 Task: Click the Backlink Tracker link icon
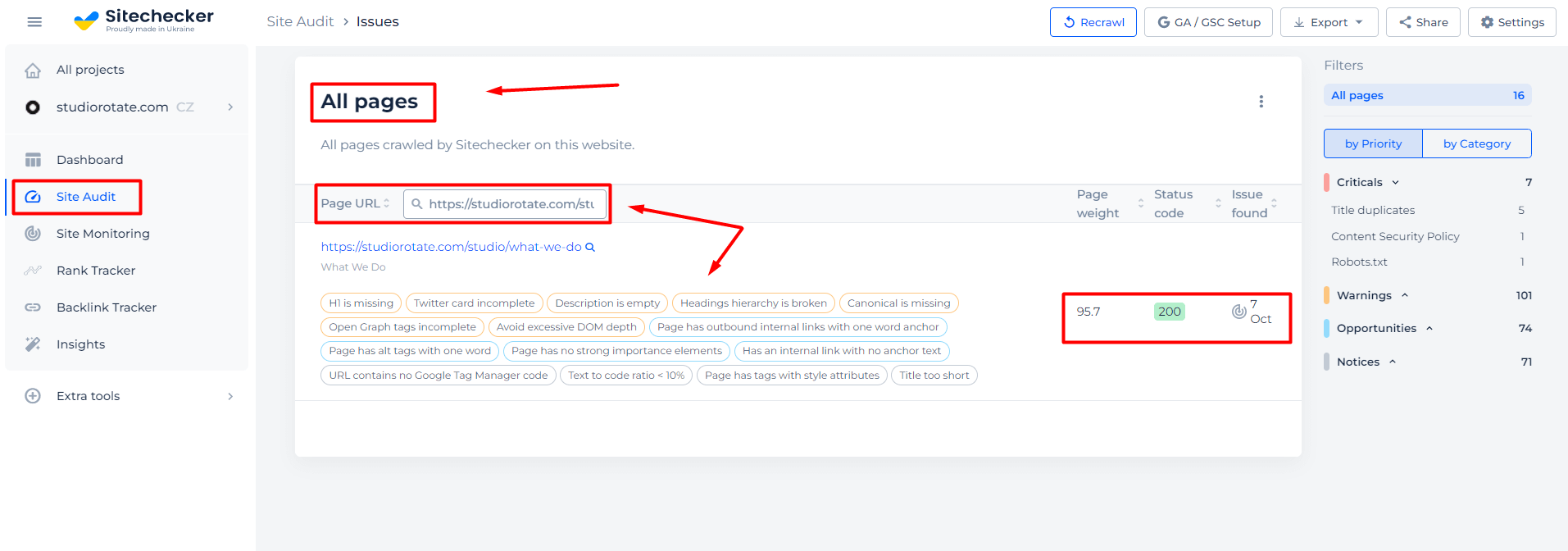[33, 307]
